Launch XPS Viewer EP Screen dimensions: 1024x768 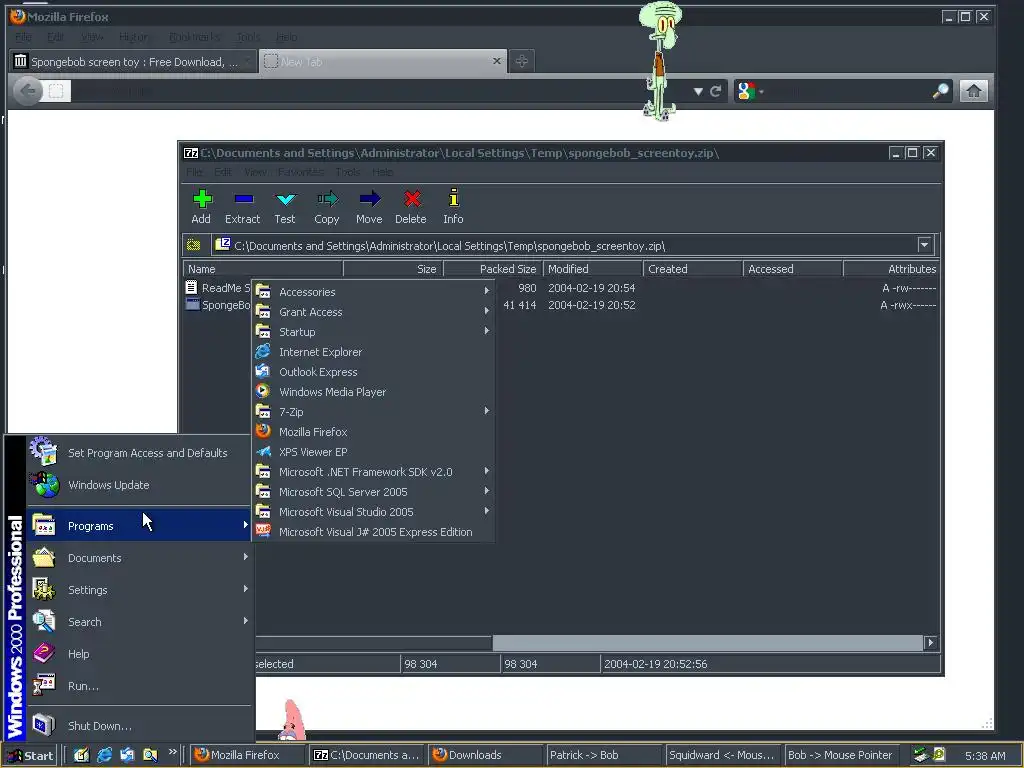point(373,452)
